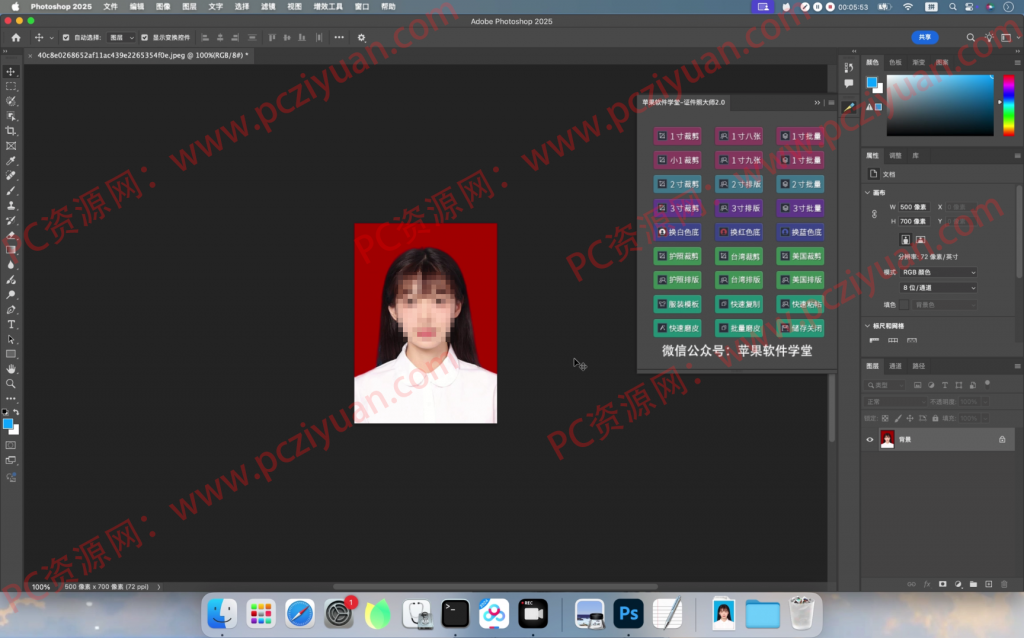1024x638 pixels.
Task: Open the options bar settings gear
Action: point(361,38)
